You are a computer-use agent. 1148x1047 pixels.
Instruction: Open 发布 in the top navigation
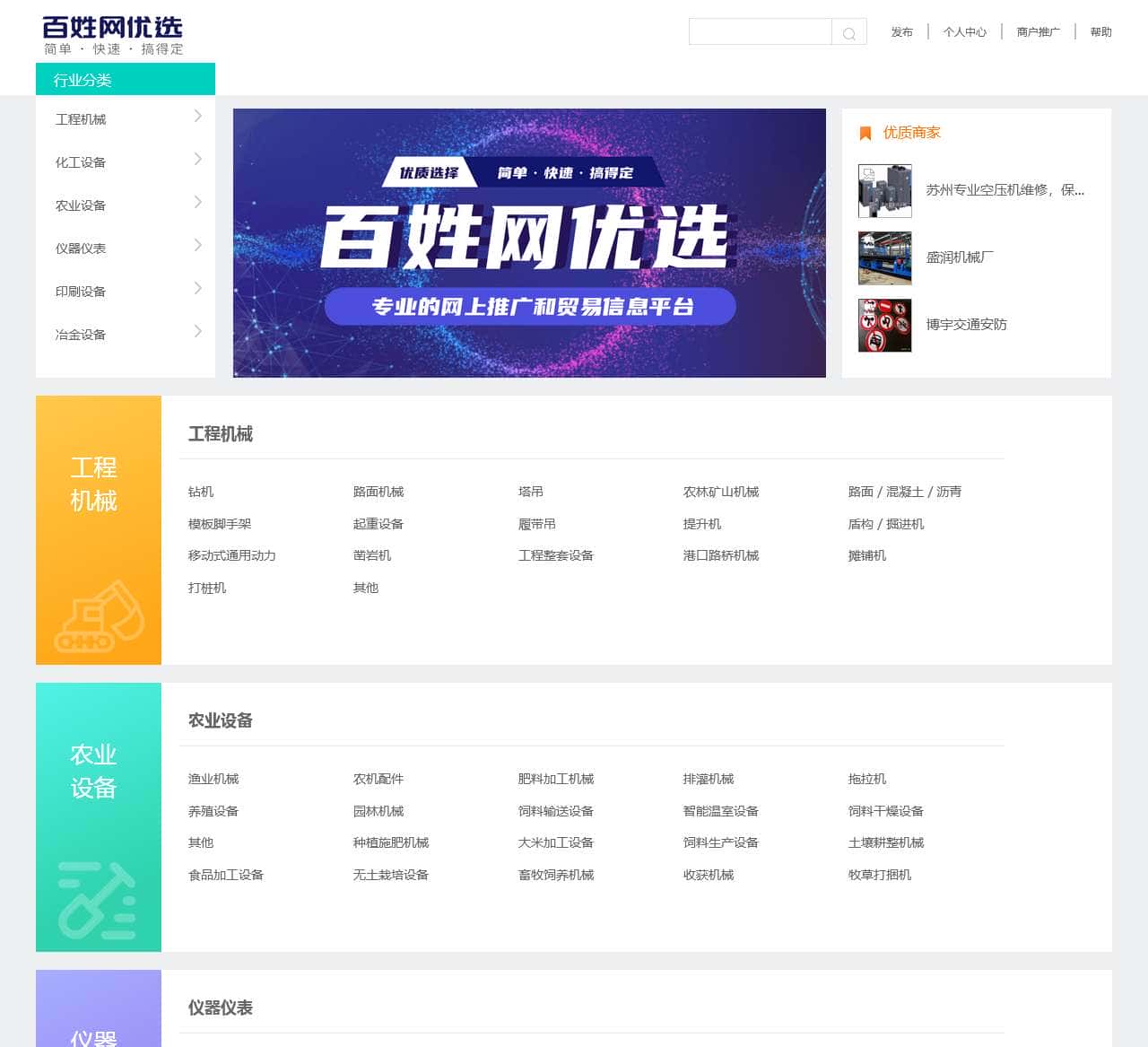901,32
